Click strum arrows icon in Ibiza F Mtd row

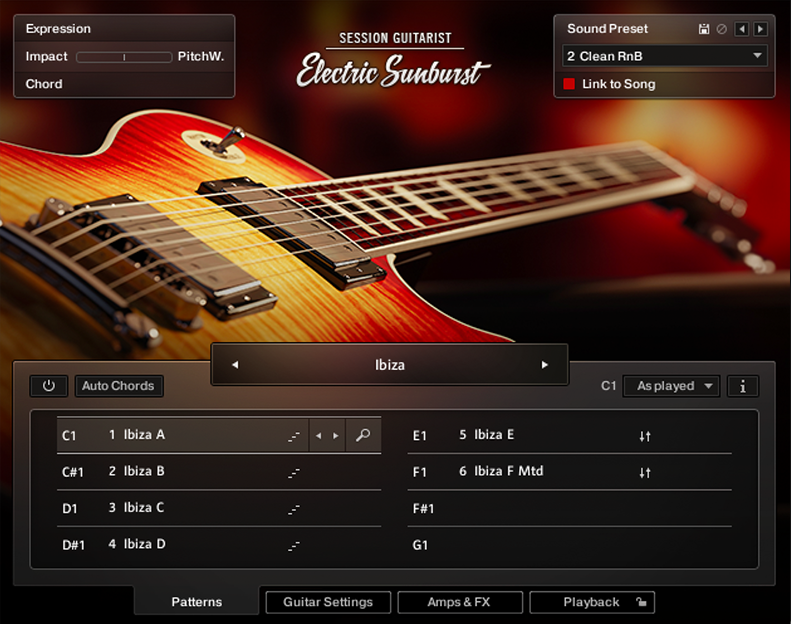click(645, 473)
